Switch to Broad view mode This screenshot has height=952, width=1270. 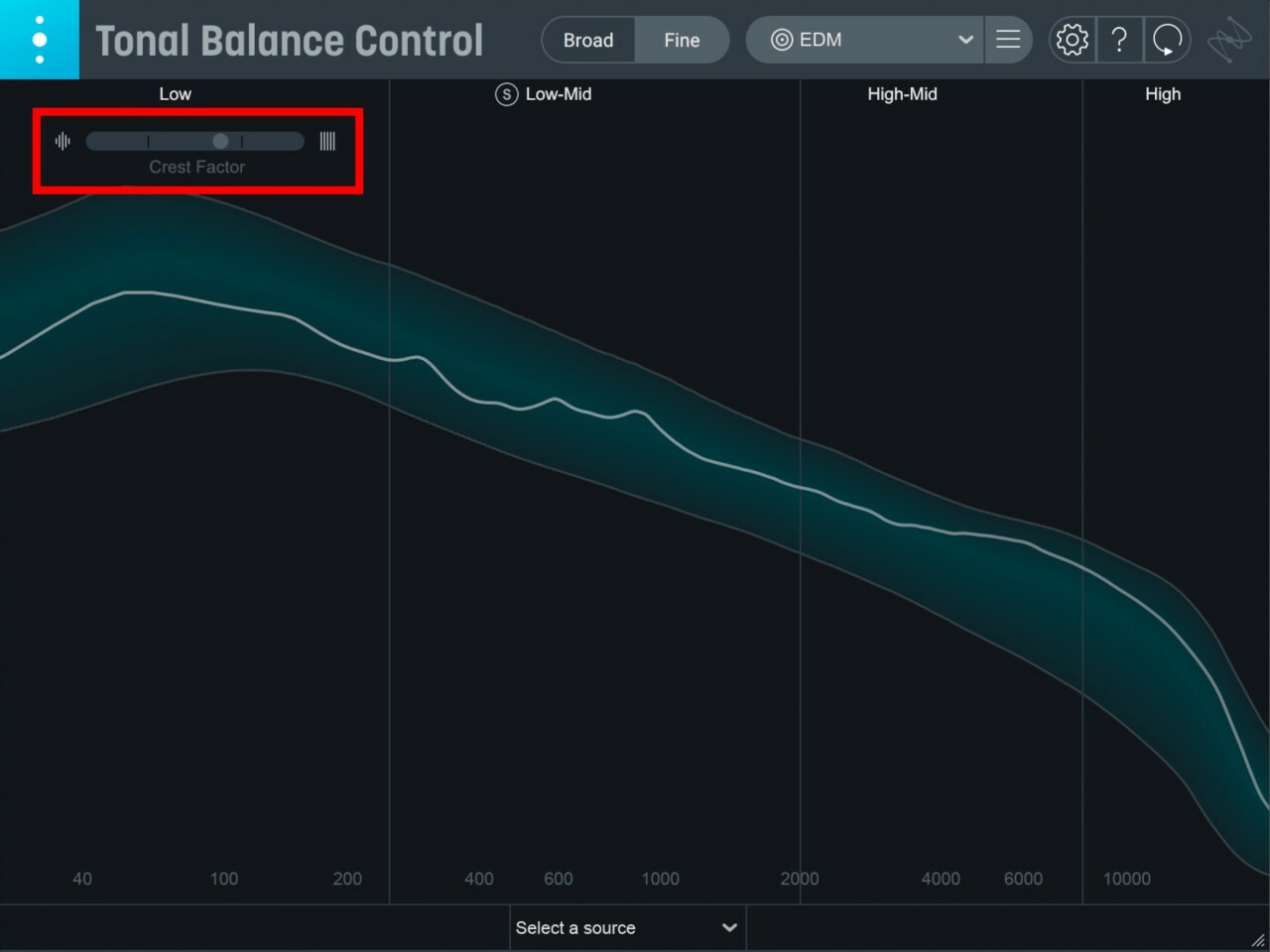pyautogui.click(x=588, y=40)
